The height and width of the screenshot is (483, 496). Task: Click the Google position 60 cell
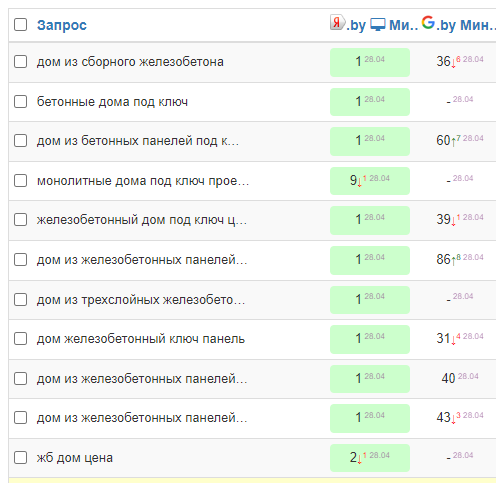click(460, 141)
